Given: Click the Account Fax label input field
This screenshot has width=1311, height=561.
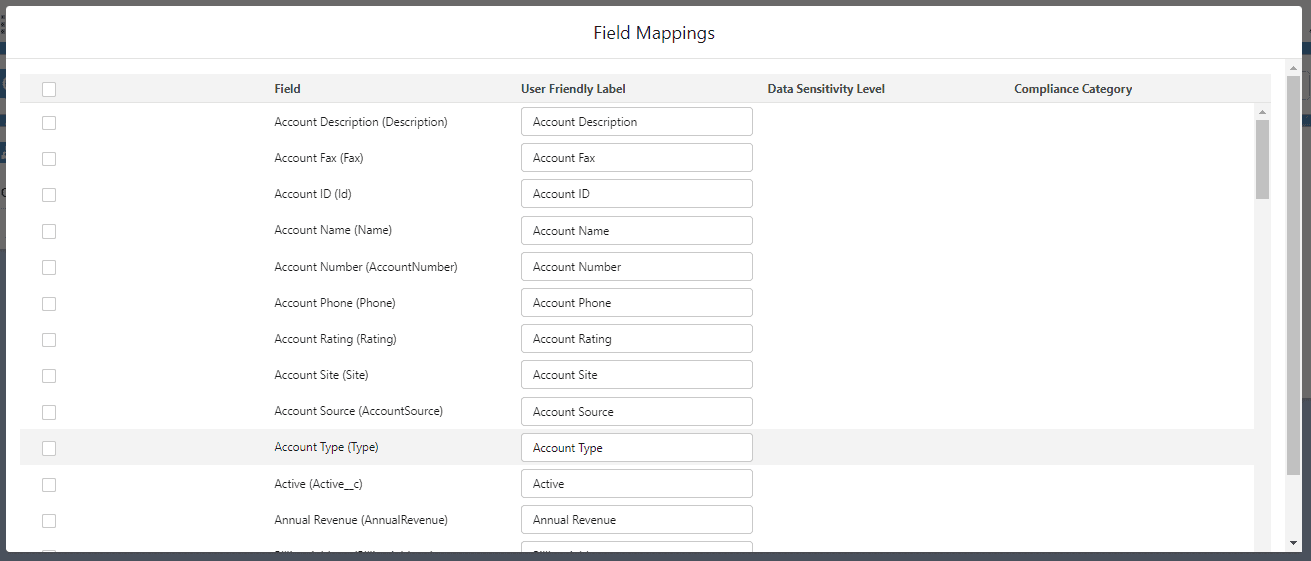Looking at the screenshot, I should coord(636,158).
